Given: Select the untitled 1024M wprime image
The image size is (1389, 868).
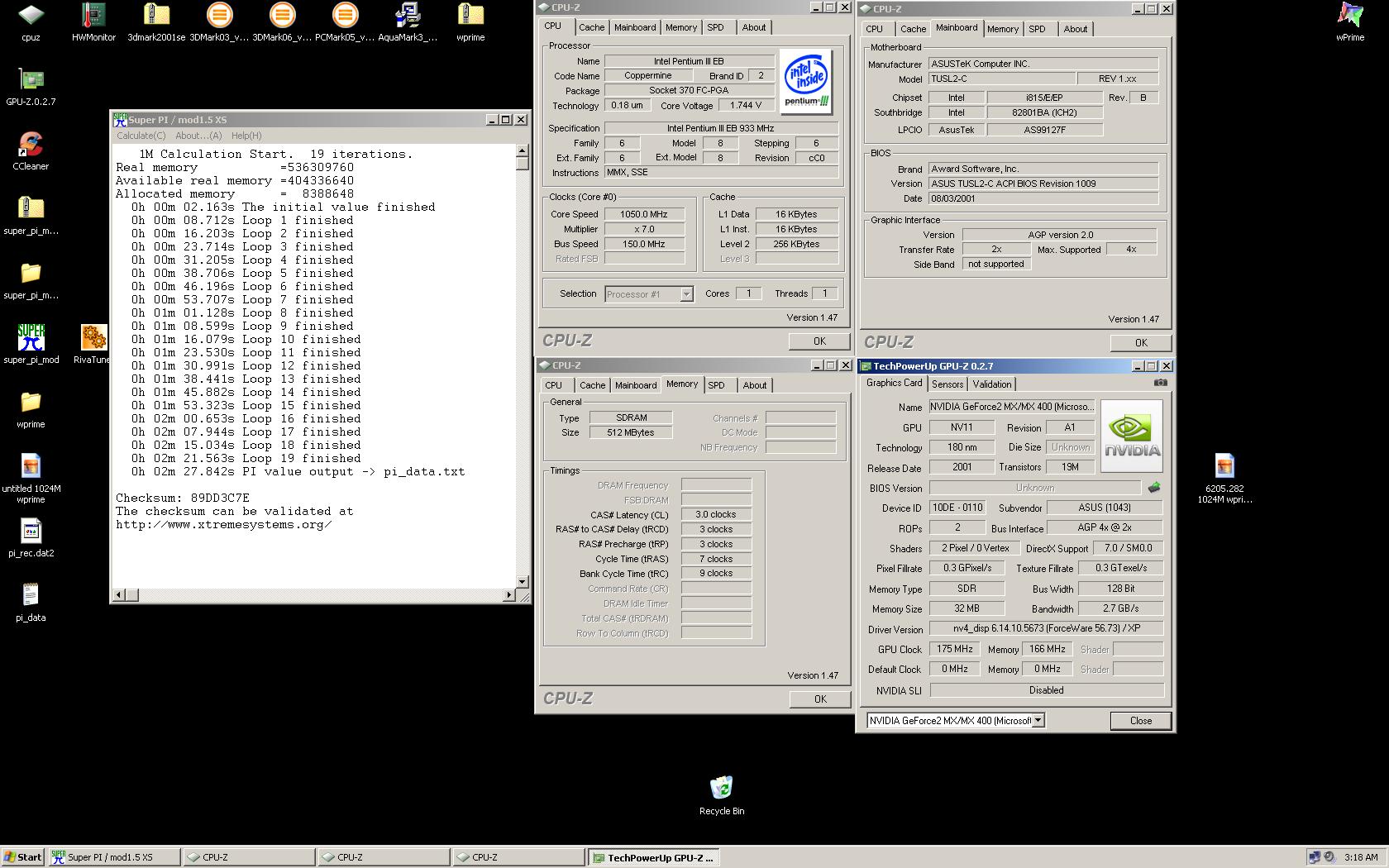Looking at the screenshot, I should [31, 478].
